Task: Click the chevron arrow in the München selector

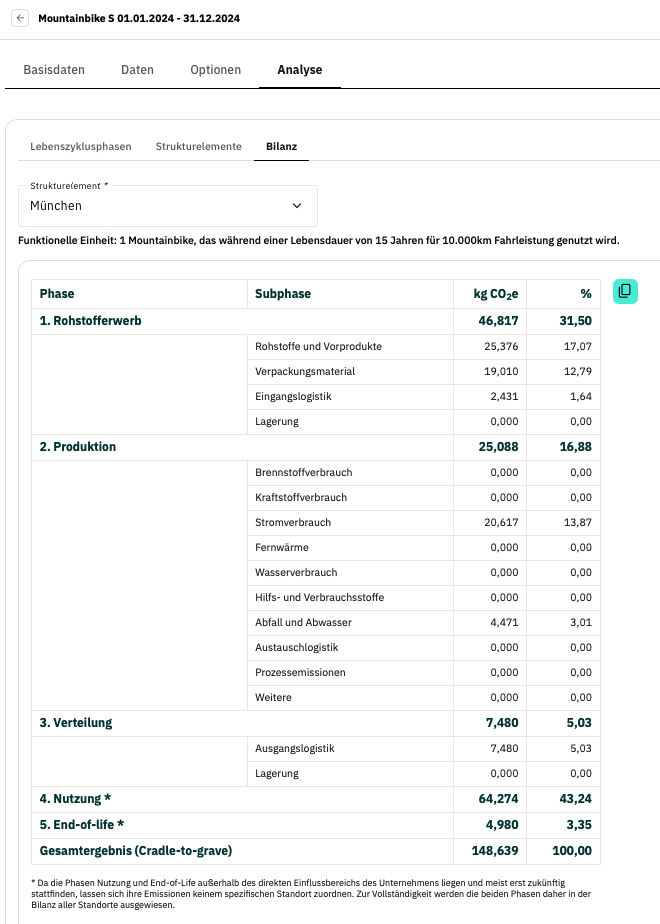Action: [x=297, y=206]
